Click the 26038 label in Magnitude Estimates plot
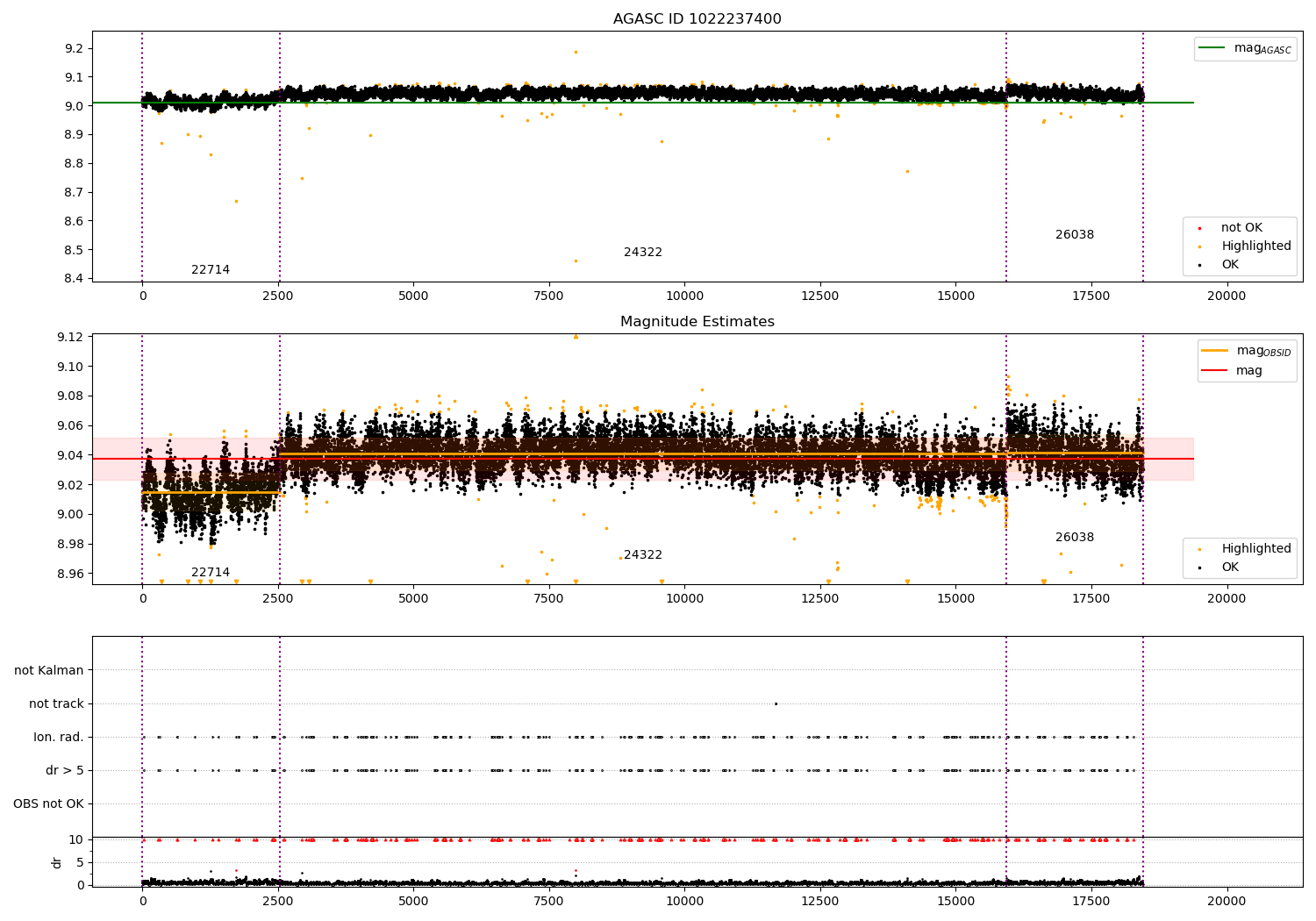This screenshot has height=921, width=1316. tap(1075, 538)
